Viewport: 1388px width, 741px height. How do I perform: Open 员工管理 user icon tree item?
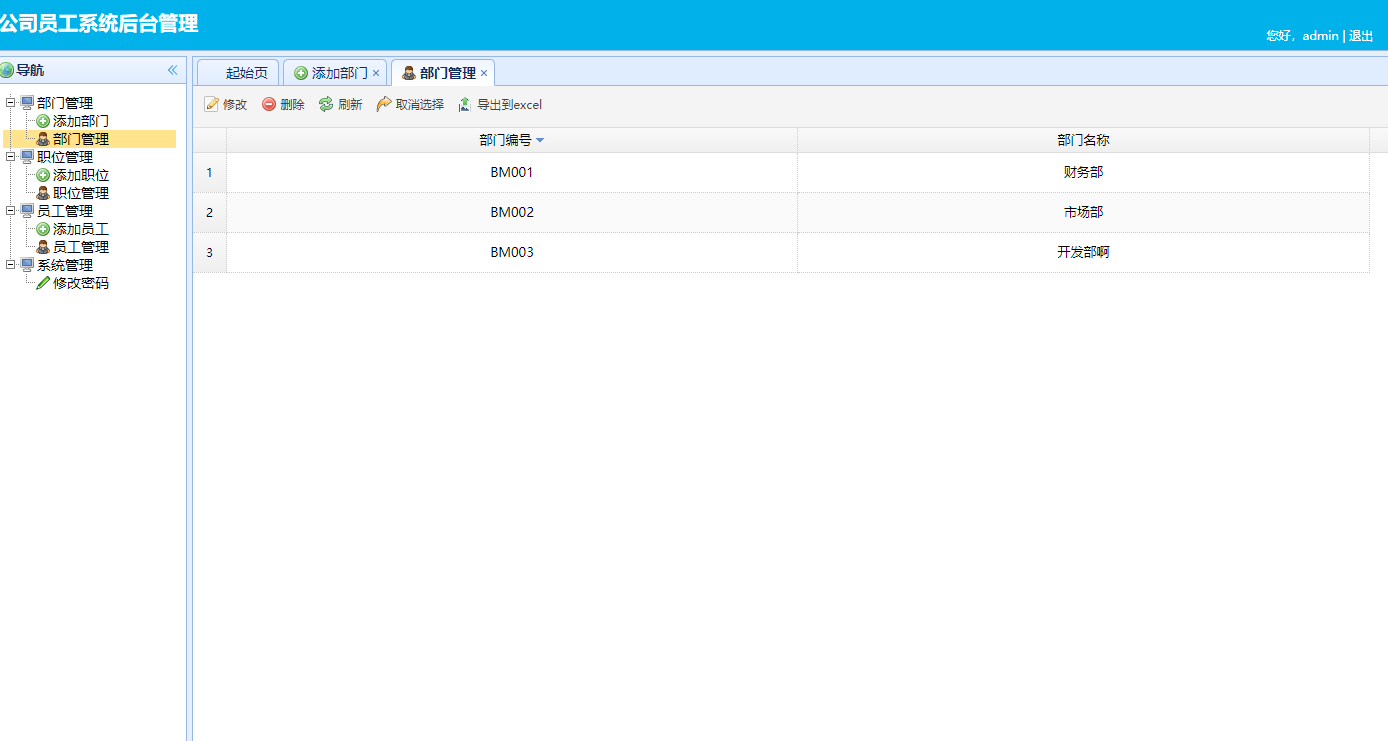coord(80,247)
